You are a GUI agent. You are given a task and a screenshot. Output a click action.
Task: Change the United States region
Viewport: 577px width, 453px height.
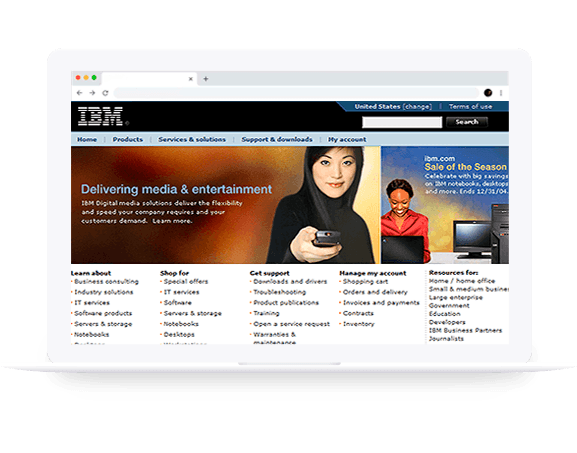pyautogui.click(x=417, y=107)
